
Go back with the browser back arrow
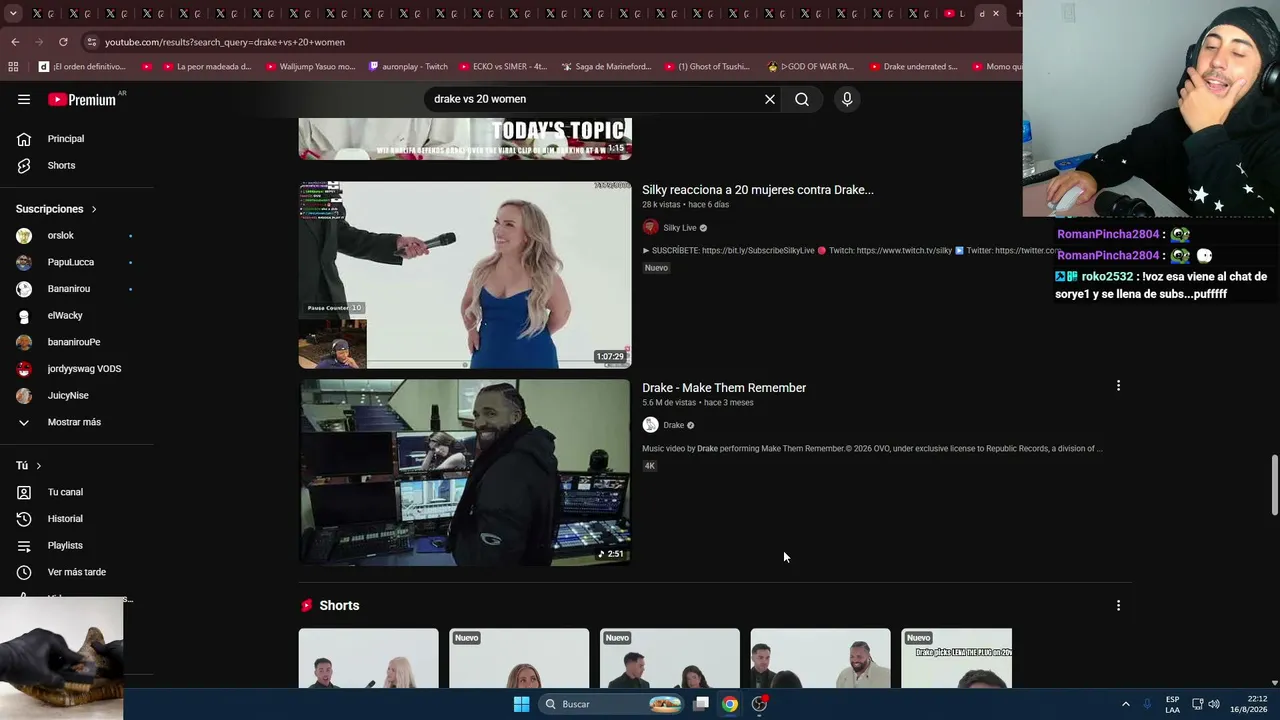point(15,42)
